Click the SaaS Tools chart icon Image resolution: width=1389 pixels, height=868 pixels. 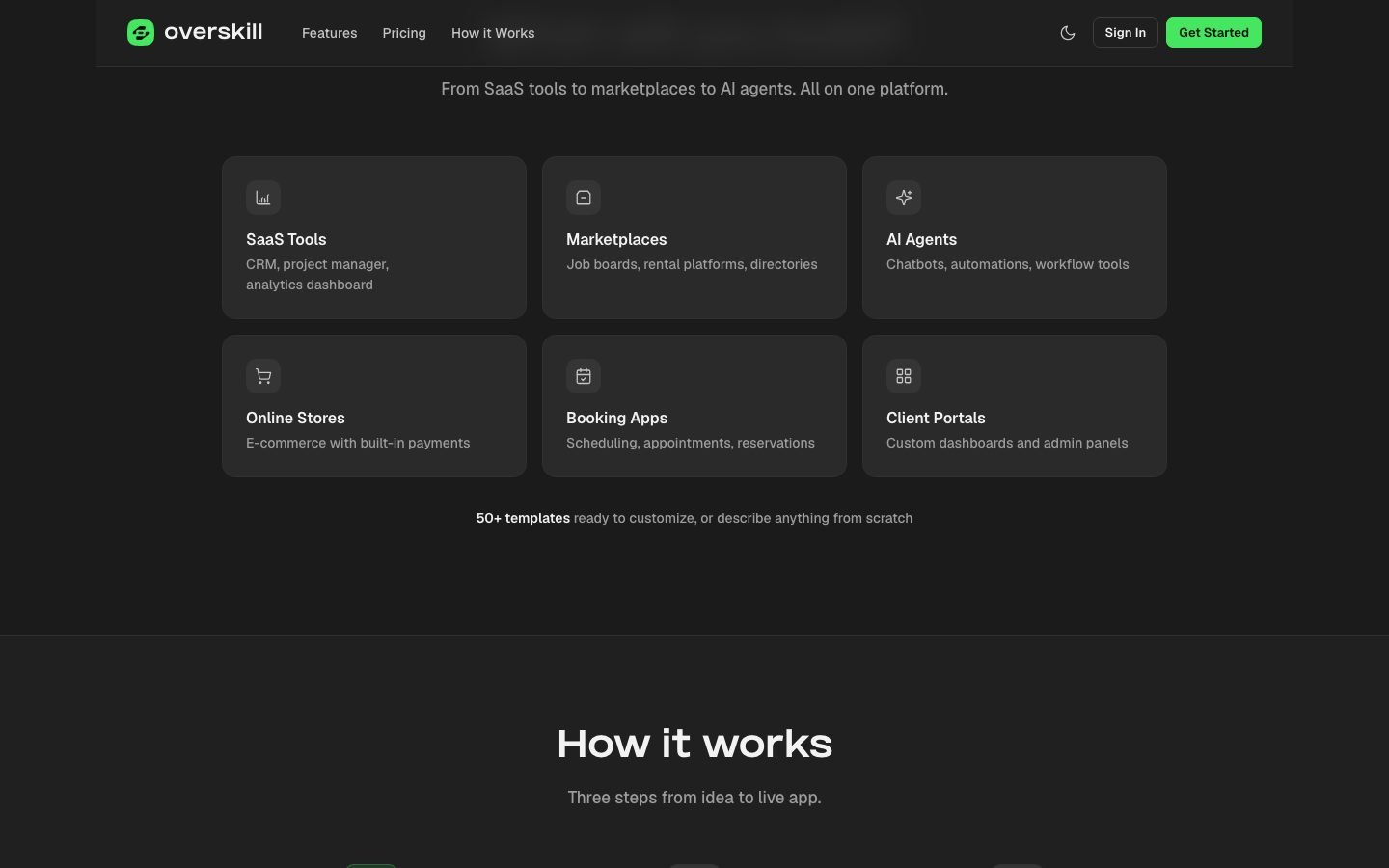coord(263,198)
